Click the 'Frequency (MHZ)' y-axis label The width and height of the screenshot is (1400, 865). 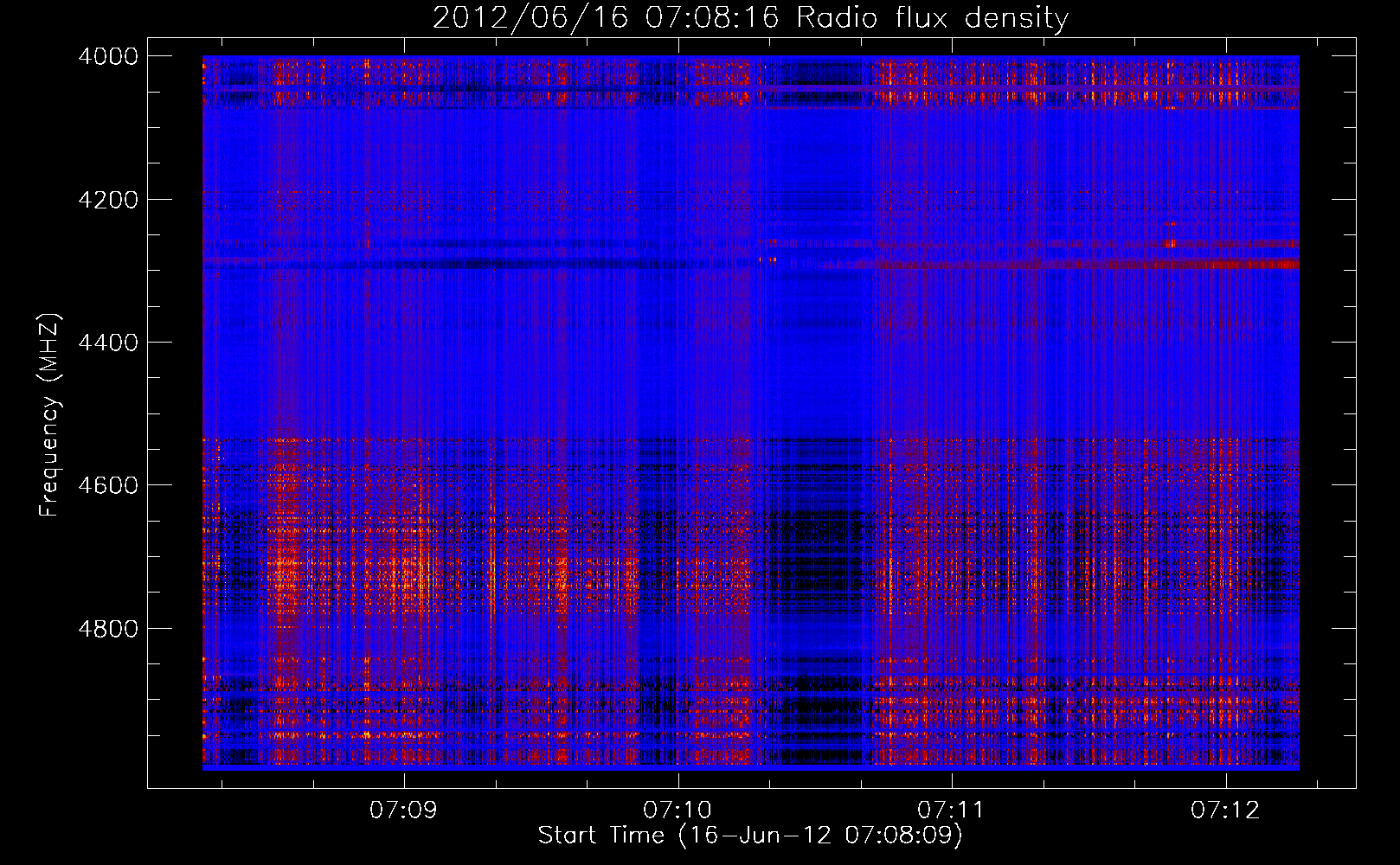point(50,415)
